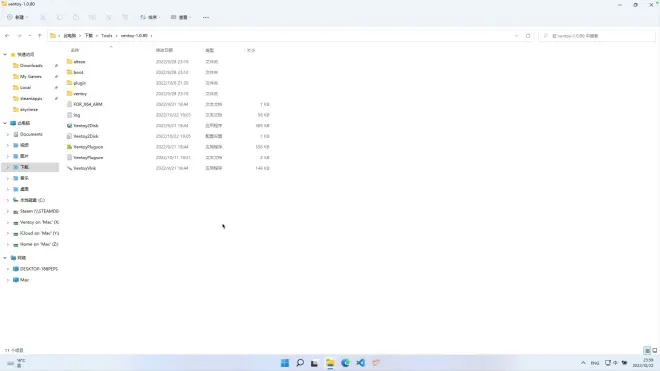
Task: Click the 'ventoy-1.0.80' breadcrumb segment
Action: pyautogui.click(x=134, y=36)
